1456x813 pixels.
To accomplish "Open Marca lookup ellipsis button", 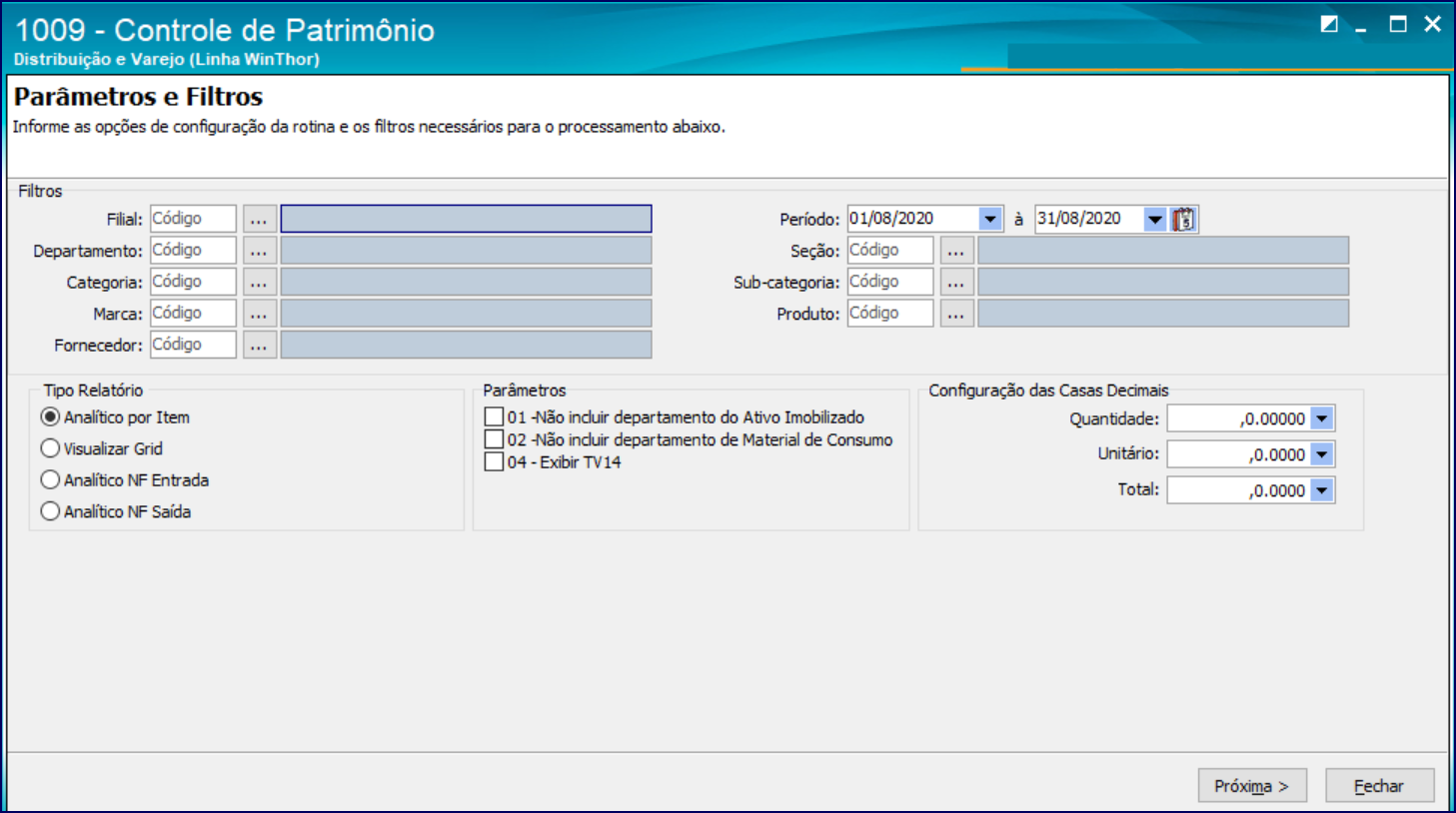I will click(x=259, y=314).
